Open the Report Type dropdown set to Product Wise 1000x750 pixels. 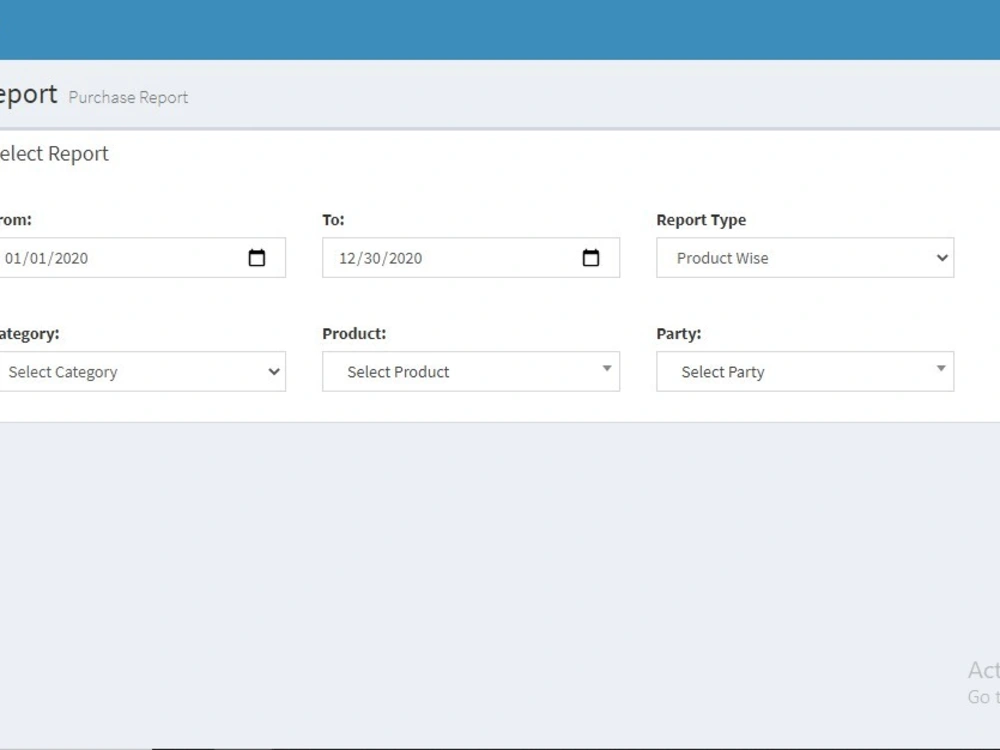[x=805, y=258]
